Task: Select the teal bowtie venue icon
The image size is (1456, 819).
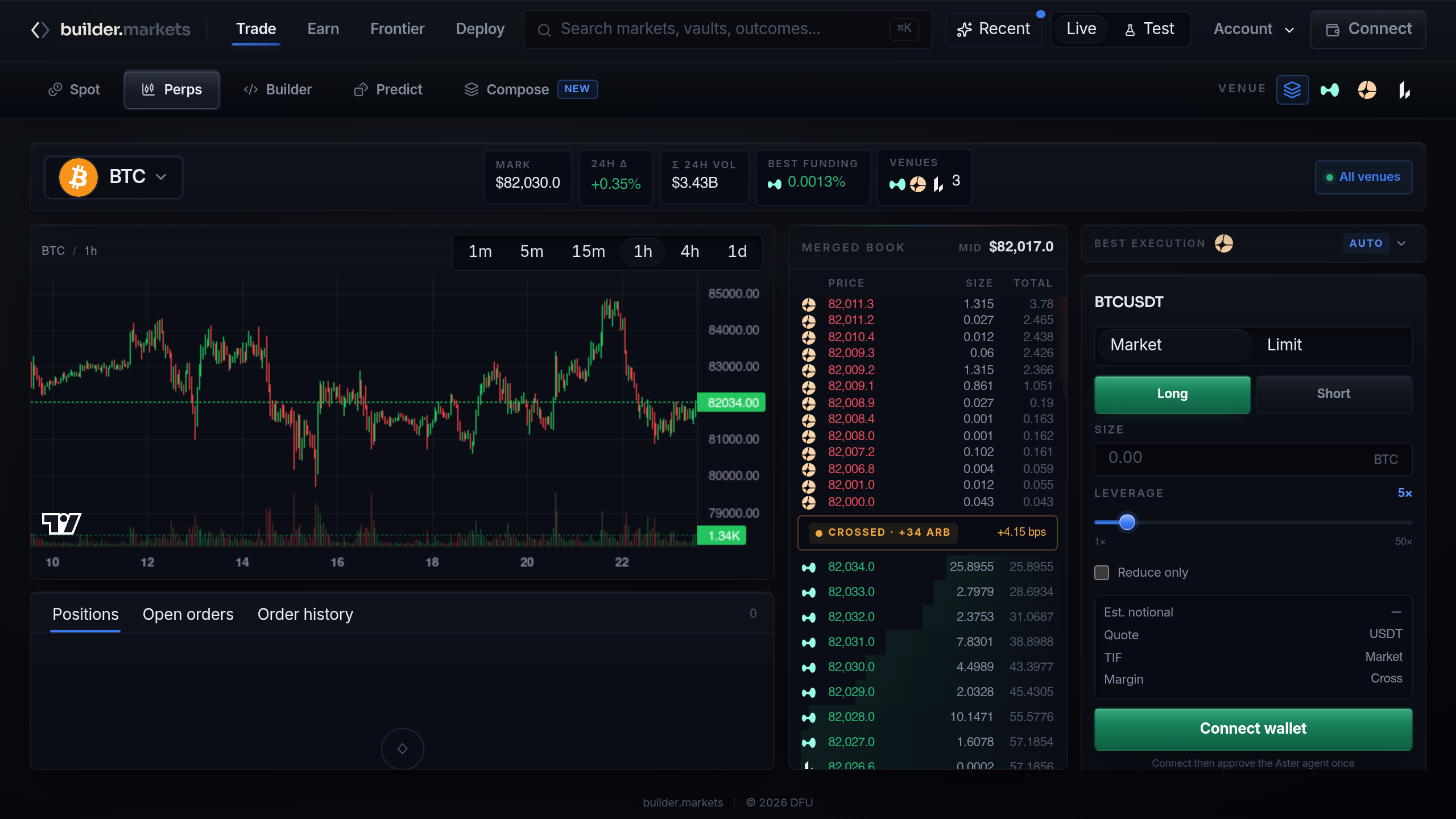Action: click(x=1330, y=90)
